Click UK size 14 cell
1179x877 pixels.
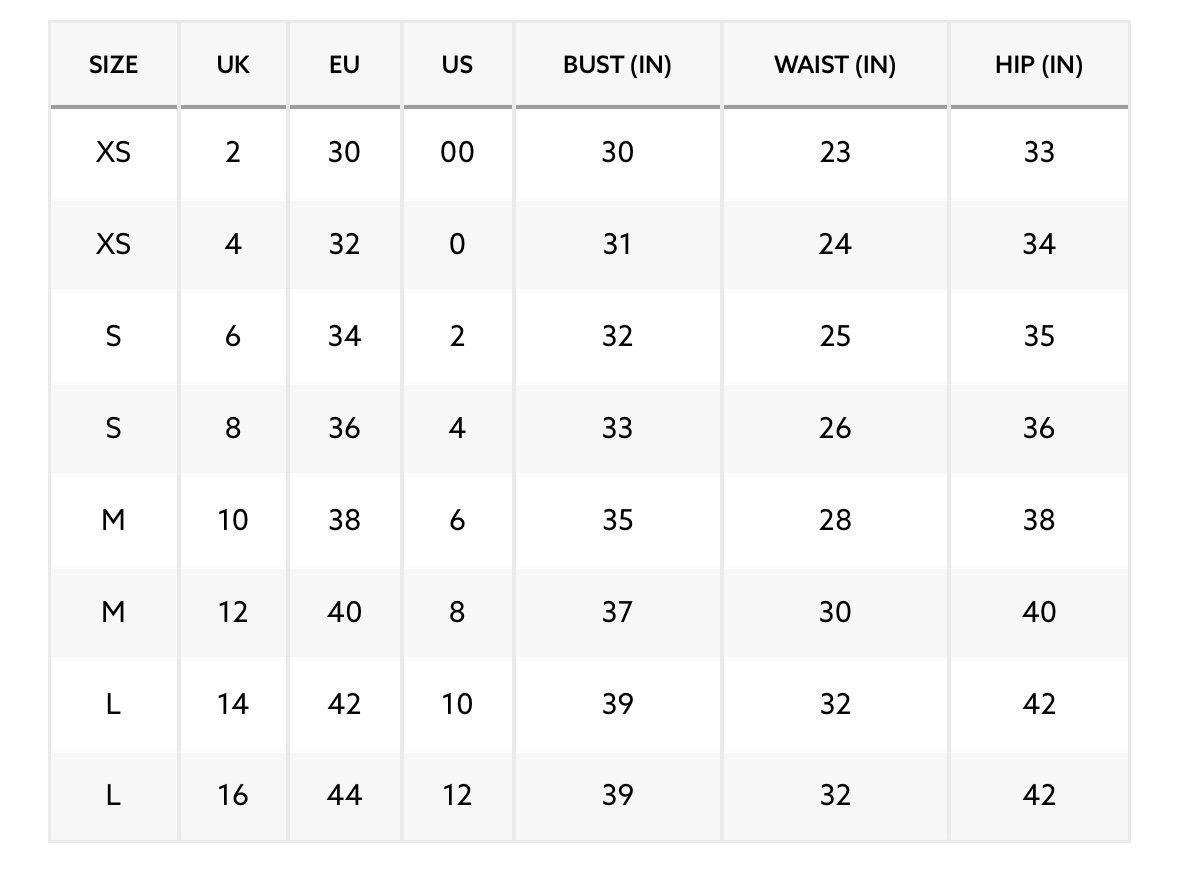coord(233,704)
